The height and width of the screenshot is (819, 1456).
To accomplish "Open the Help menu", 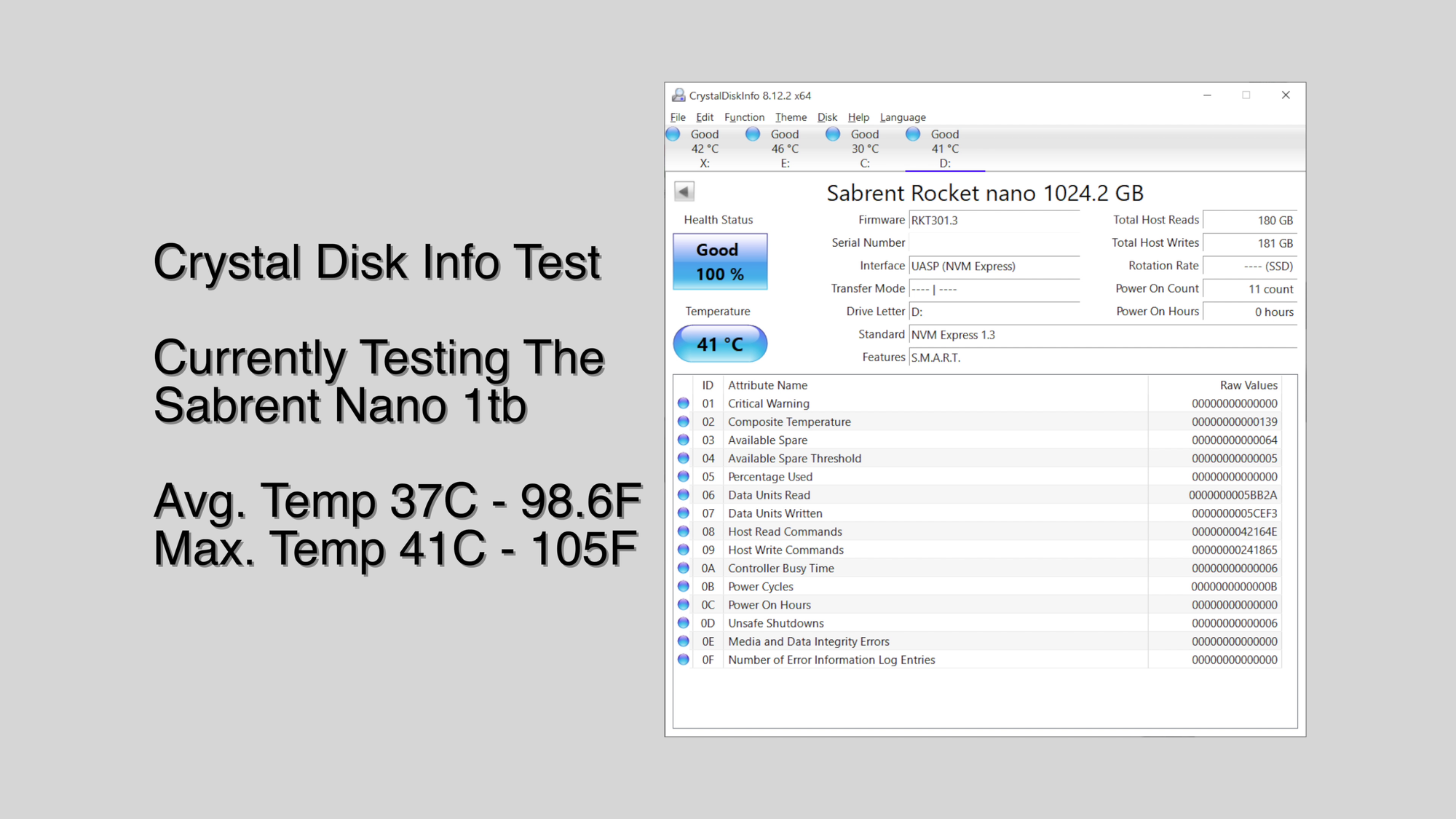I will point(858,117).
